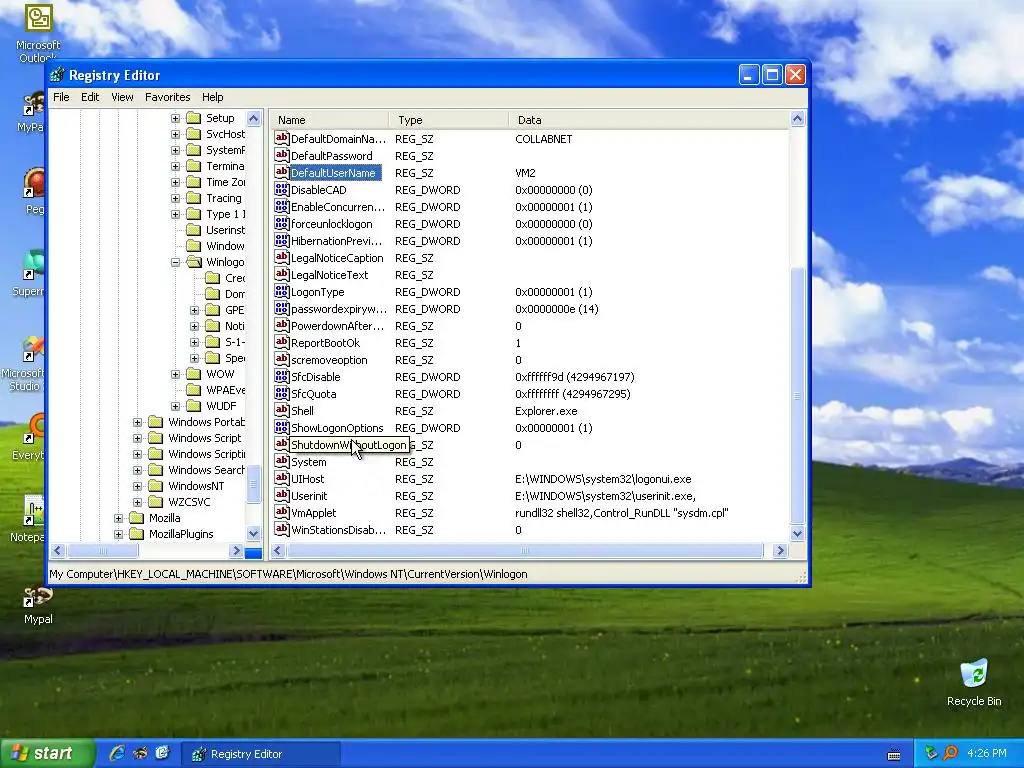
Task: Click the UIHost string value icon
Action: (281, 478)
